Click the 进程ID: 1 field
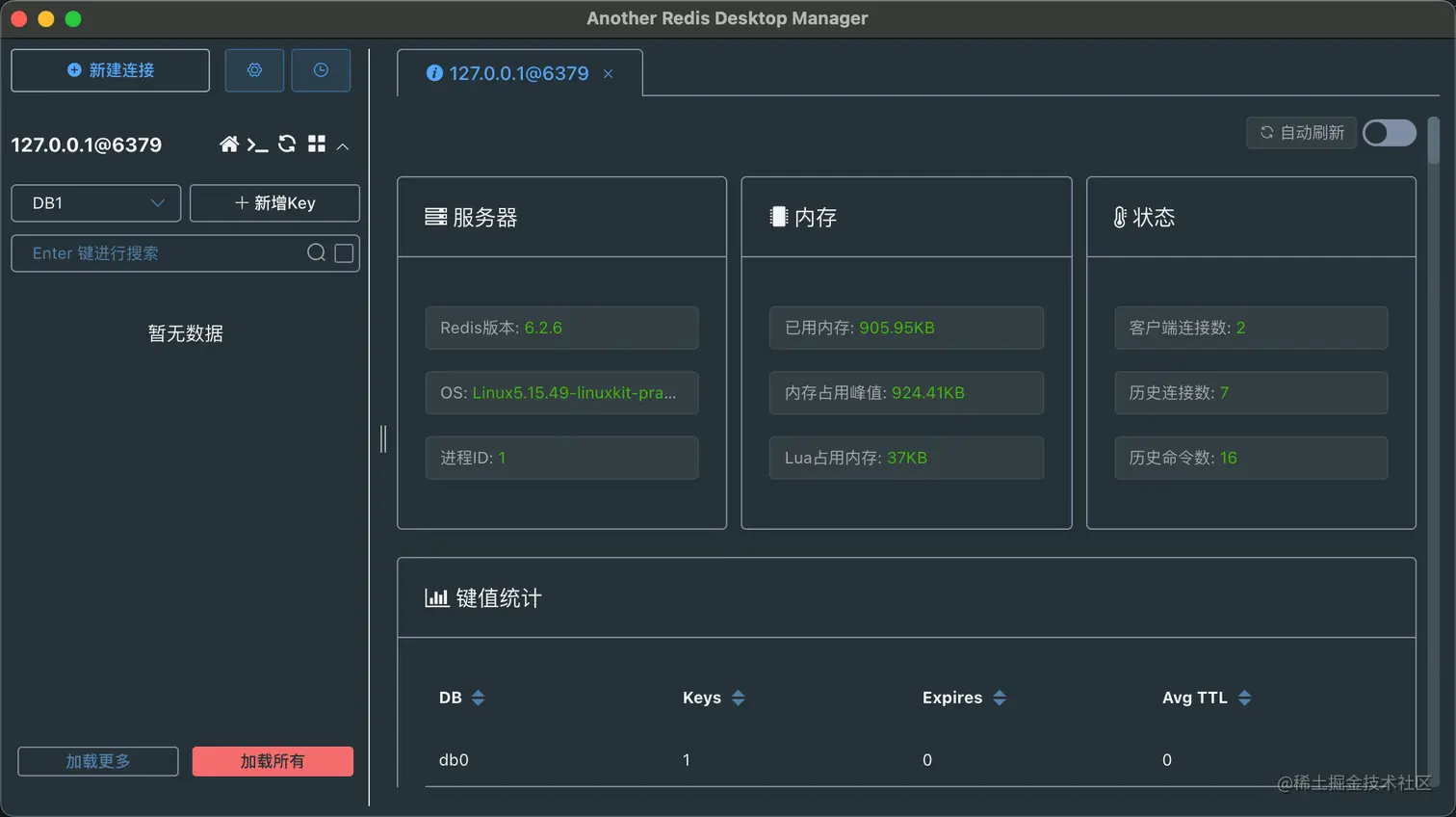Screen dimensions: 1456x817 coord(561,458)
